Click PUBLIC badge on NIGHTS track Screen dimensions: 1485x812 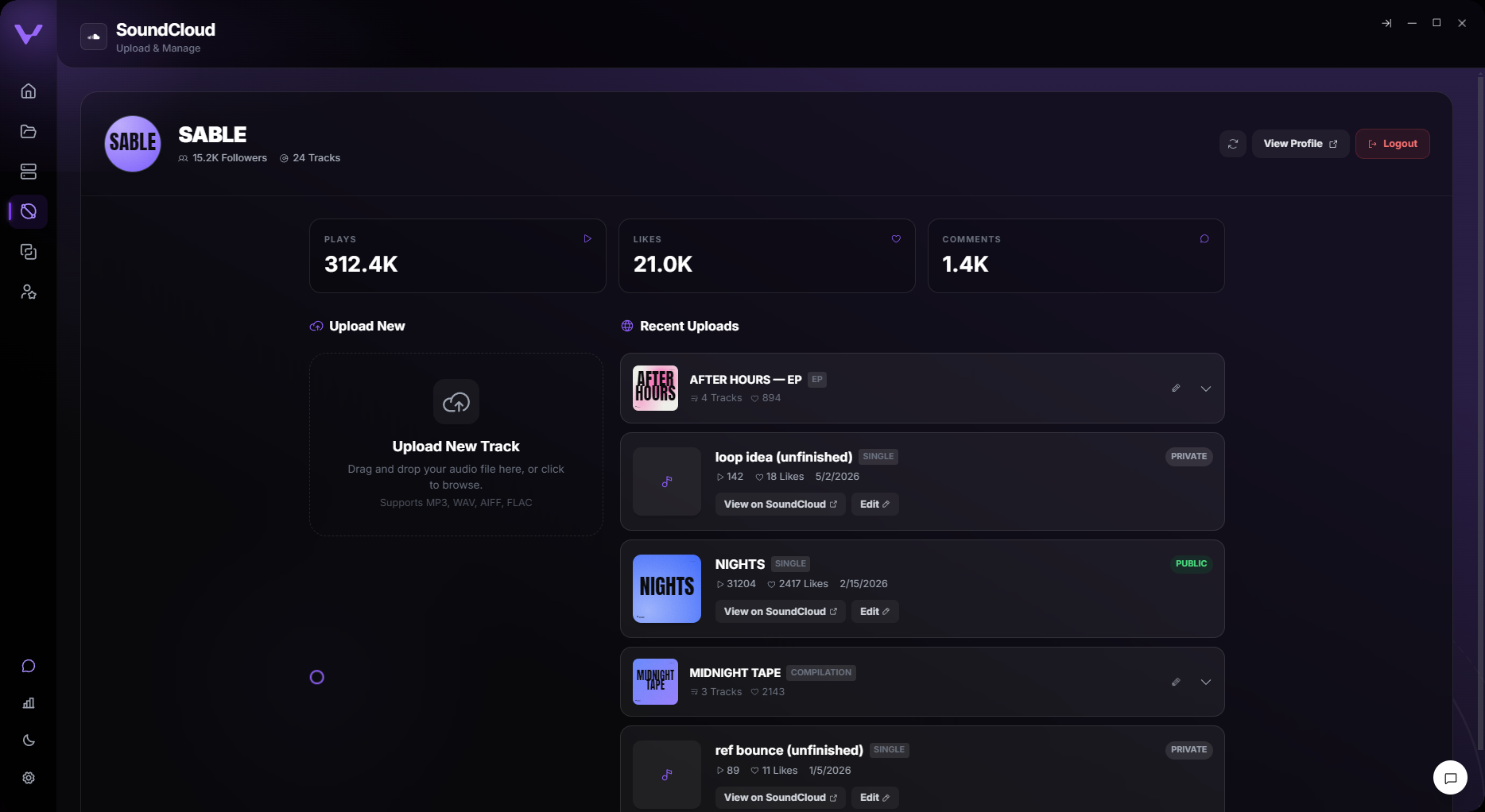pyautogui.click(x=1191, y=563)
